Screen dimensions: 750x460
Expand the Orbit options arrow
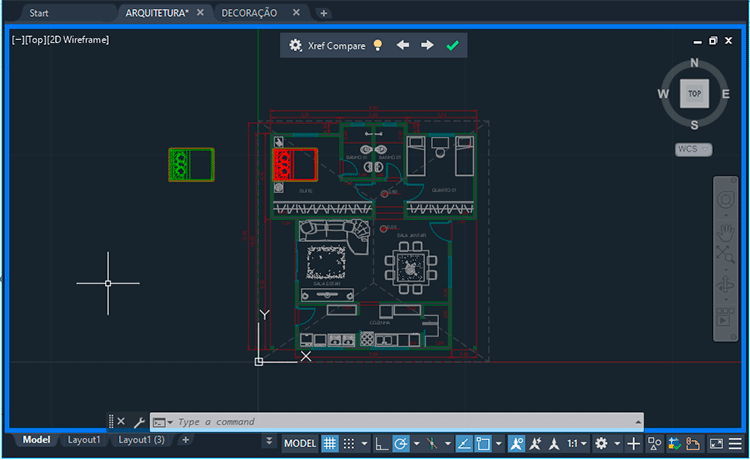[x=726, y=300]
